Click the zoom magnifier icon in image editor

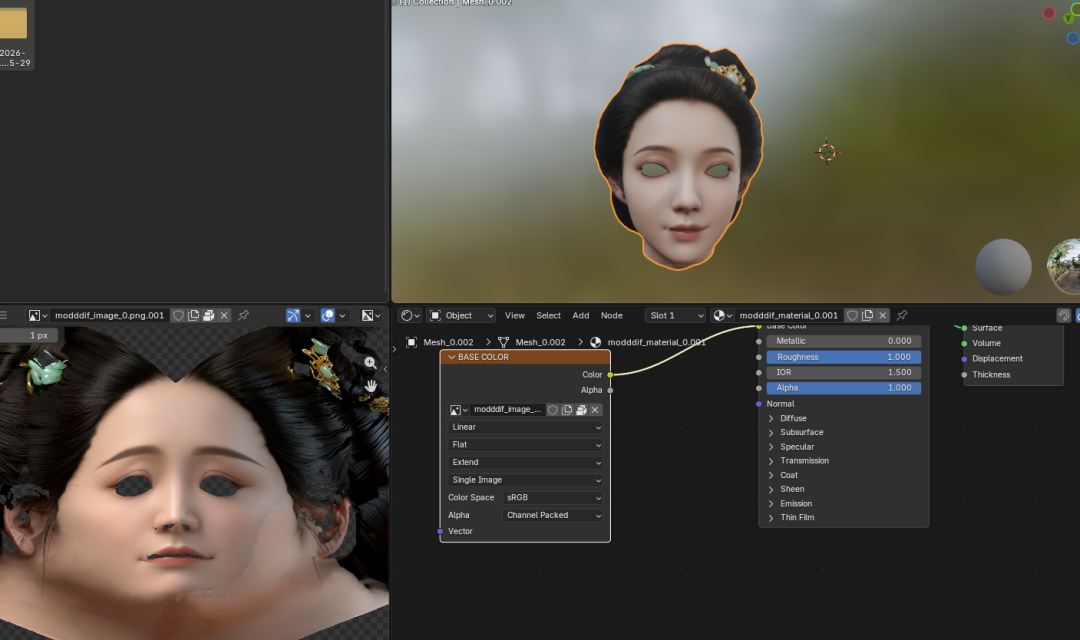(370, 363)
